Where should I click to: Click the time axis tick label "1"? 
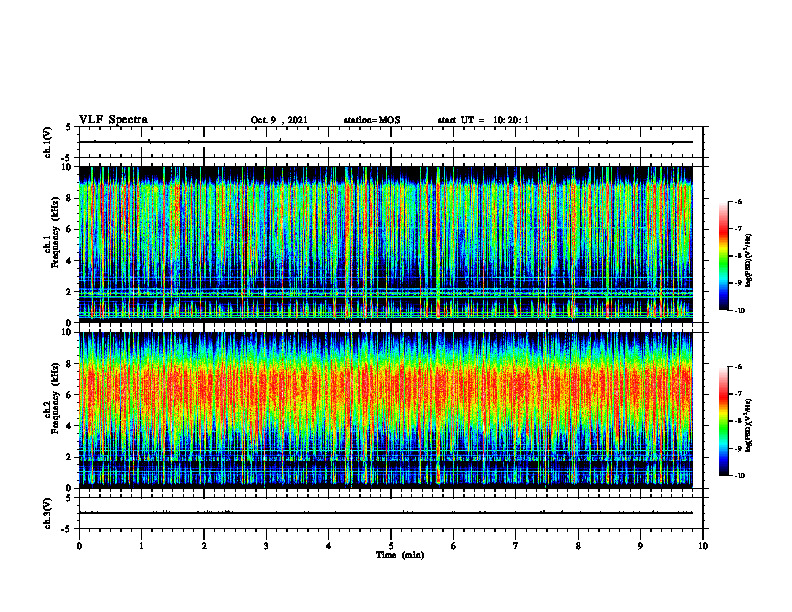point(141,546)
